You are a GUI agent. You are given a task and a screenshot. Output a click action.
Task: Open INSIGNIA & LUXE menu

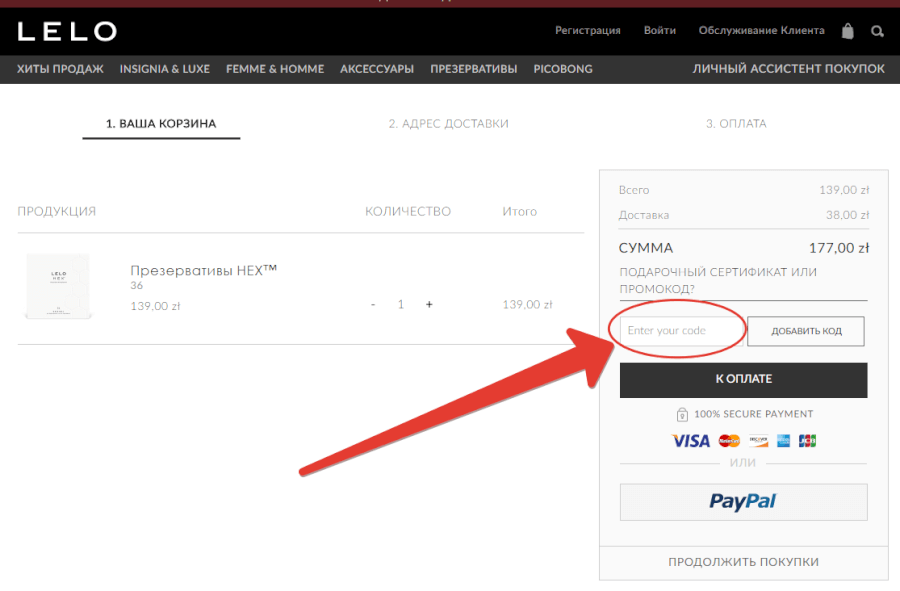(165, 69)
